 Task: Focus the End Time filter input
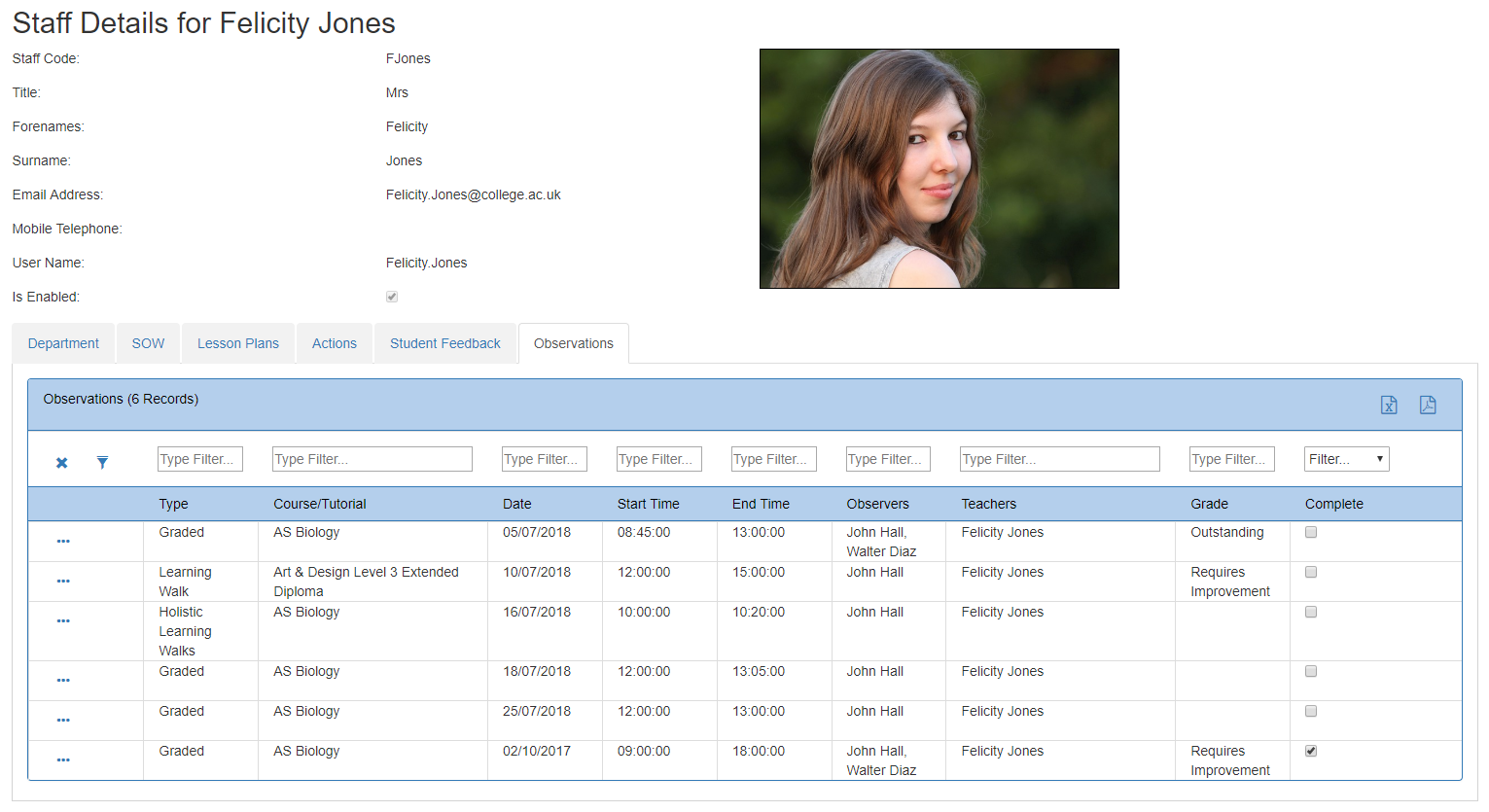click(x=774, y=459)
